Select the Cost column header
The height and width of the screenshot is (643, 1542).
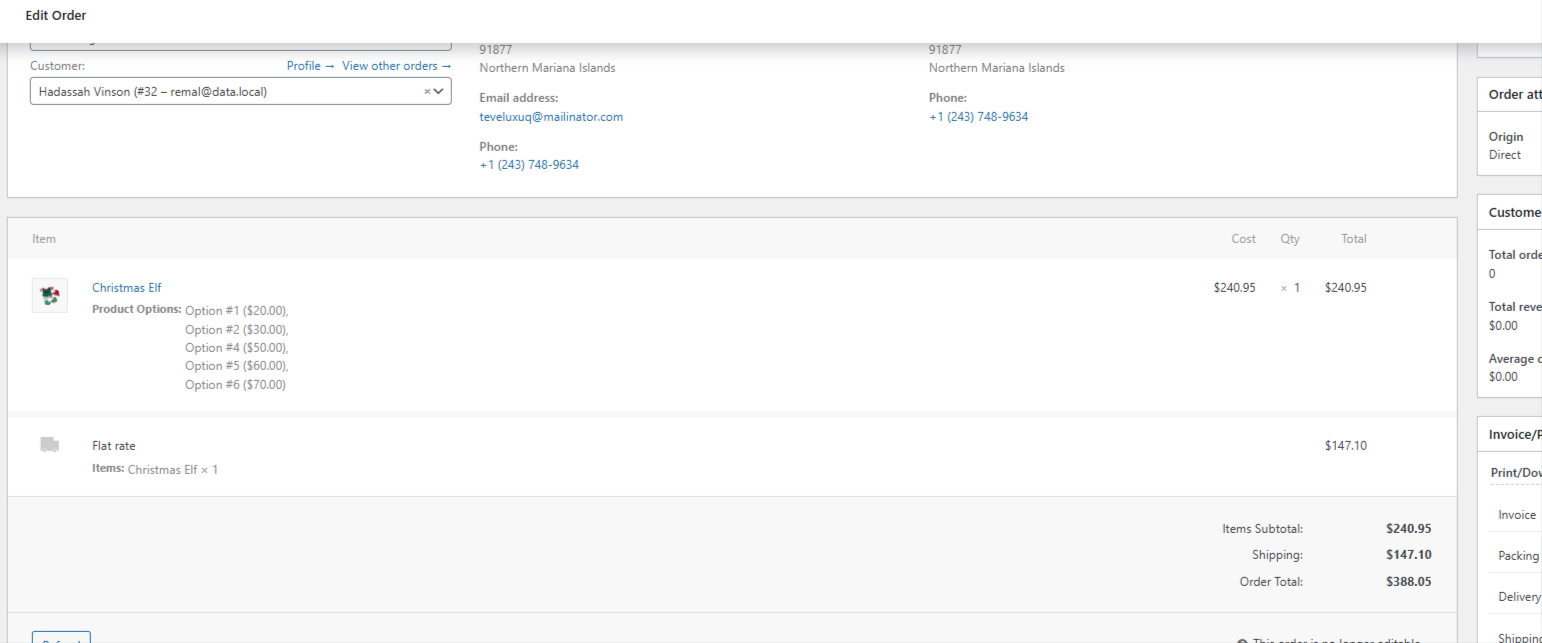pos(1243,239)
